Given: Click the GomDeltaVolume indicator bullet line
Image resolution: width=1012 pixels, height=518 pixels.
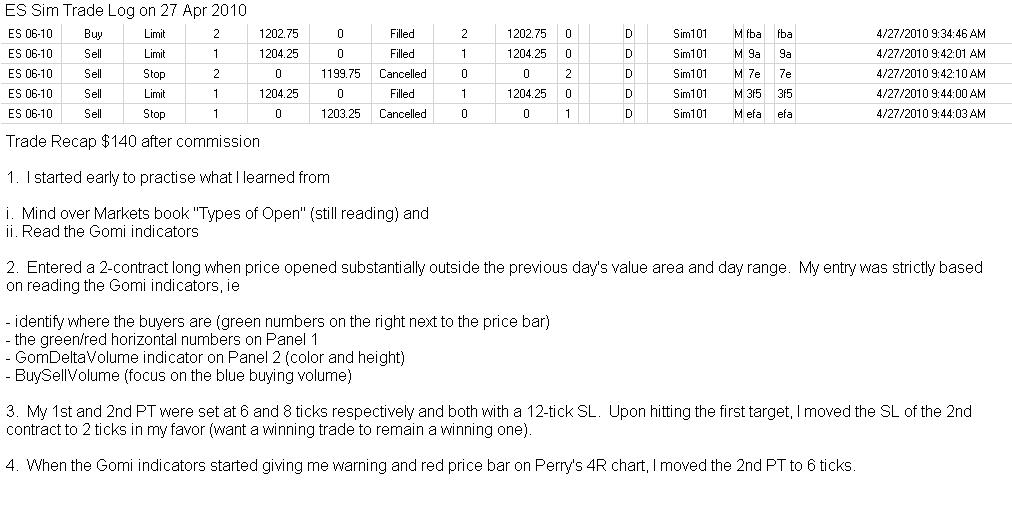Looking at the screenshot, I should click(205, 357).
